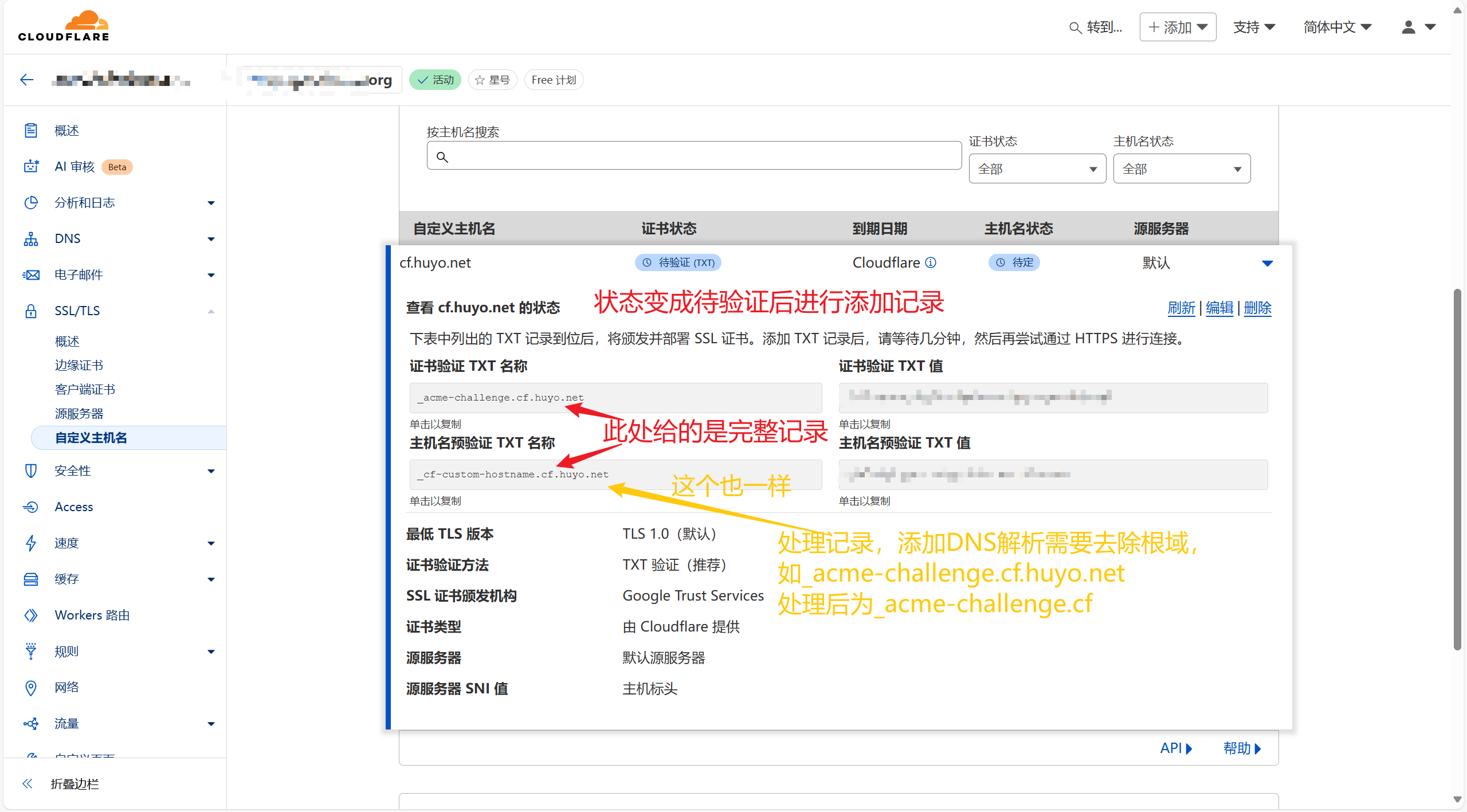Open the 证书状态 全部 dropdown
1467x812 pixels.
click(1037, 169)
